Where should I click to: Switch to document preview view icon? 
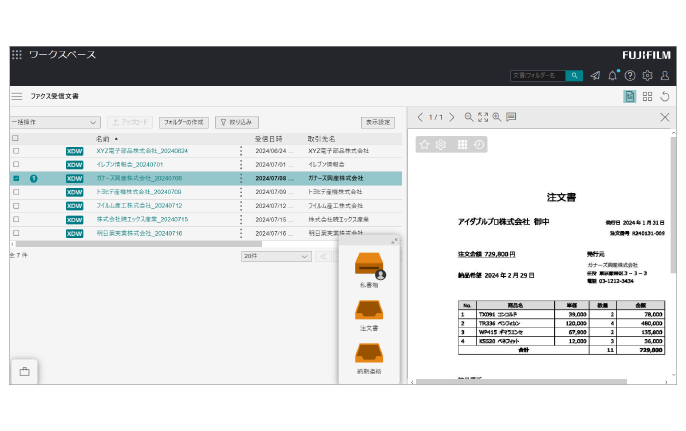coord(630,96)
